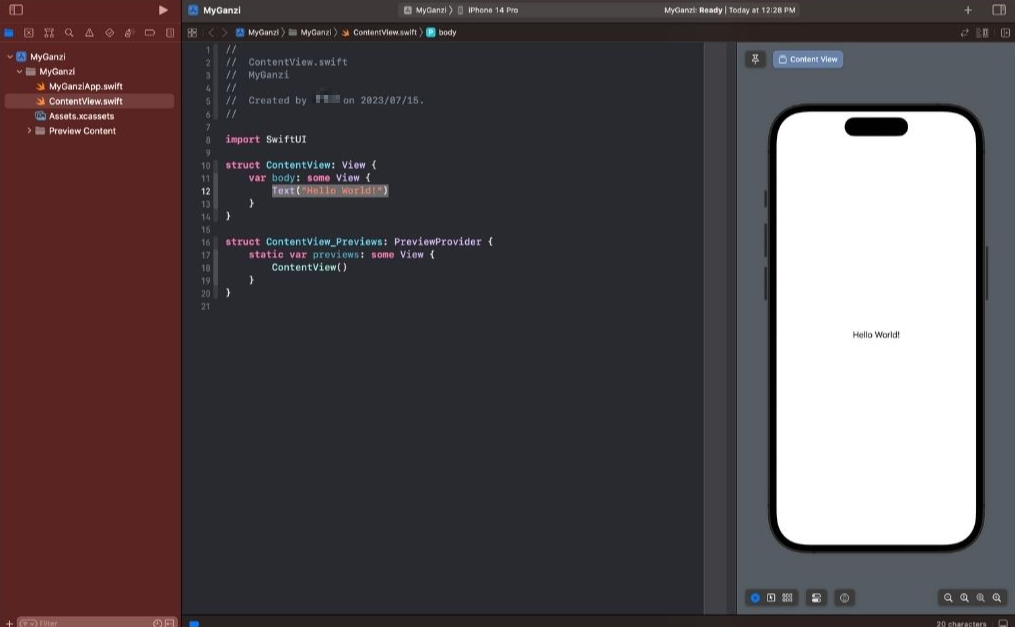Show preview Variants
The image size is (1015, 627).
click(787, 598)
